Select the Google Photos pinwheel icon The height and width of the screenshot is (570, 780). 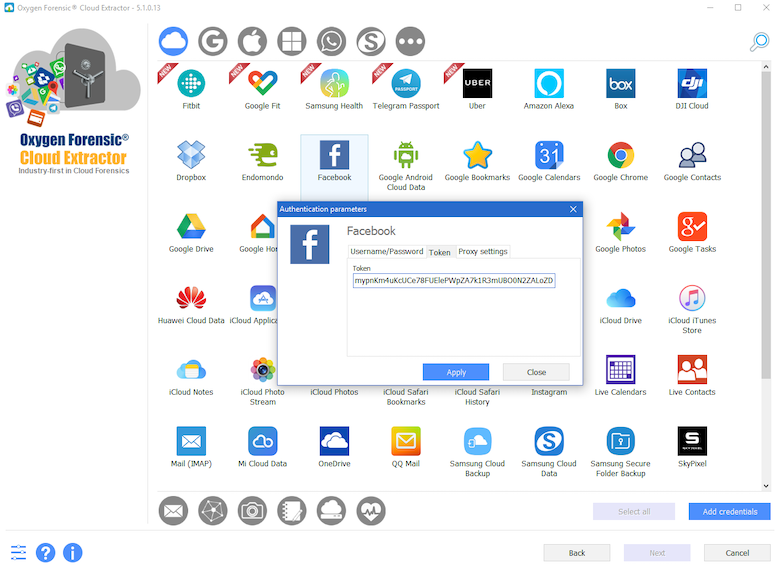[621, 226]
